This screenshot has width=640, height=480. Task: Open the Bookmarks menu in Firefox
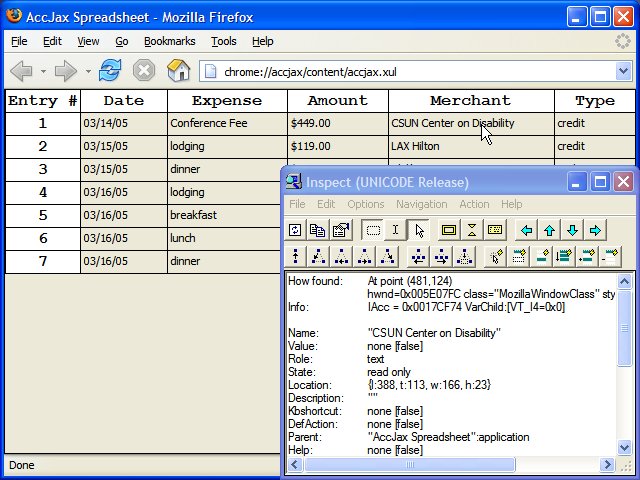click(169, 41)
